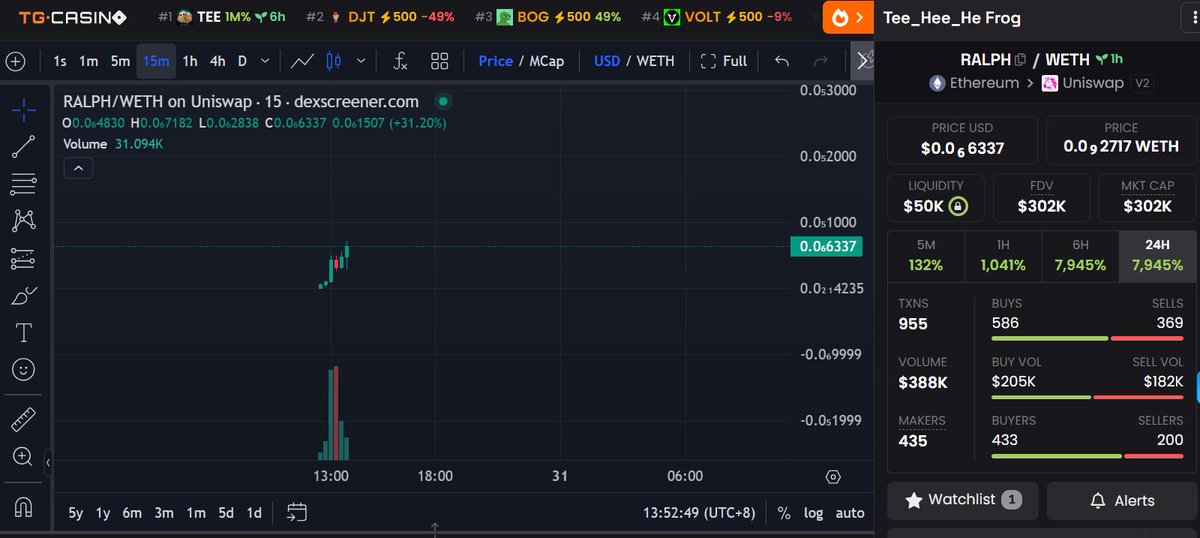Click the undo arrow icon
Screen dimensions: 1200x538
tap(782, 61)
